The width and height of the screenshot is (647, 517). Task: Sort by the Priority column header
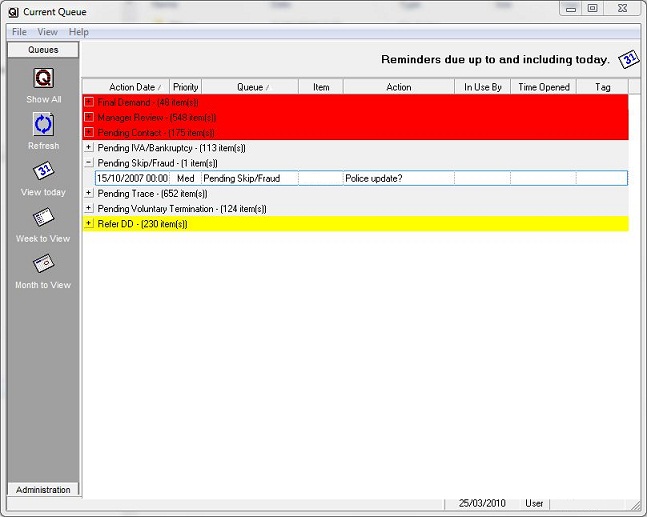185,87
